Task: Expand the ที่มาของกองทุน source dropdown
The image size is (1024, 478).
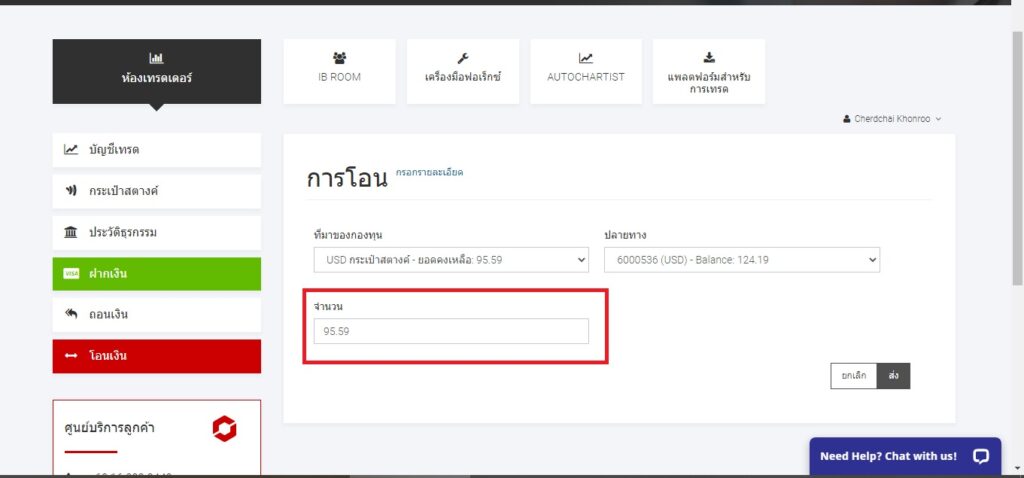Action: tap(451, 260)
